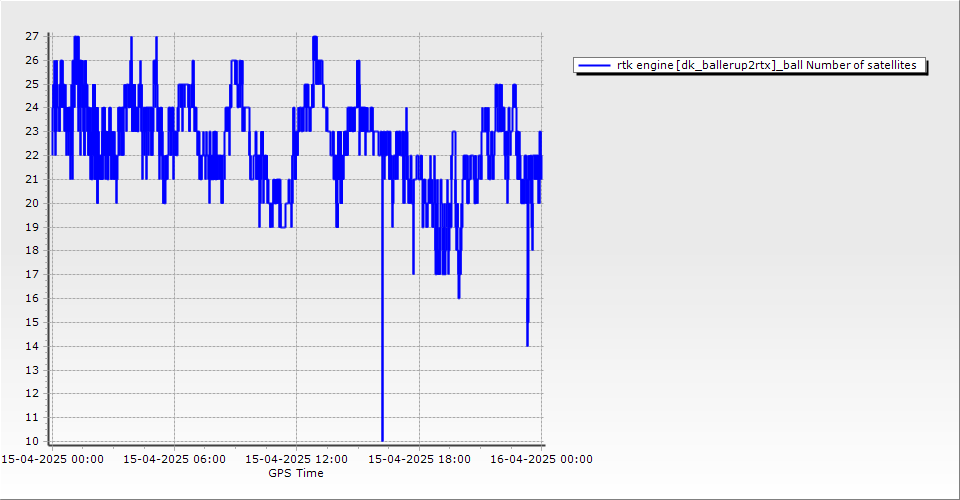Click the x-axis label '15-04-2025 00:00'
Image resolution: width=960 pixels, height=500 pixels.
[x=52, y=459]
